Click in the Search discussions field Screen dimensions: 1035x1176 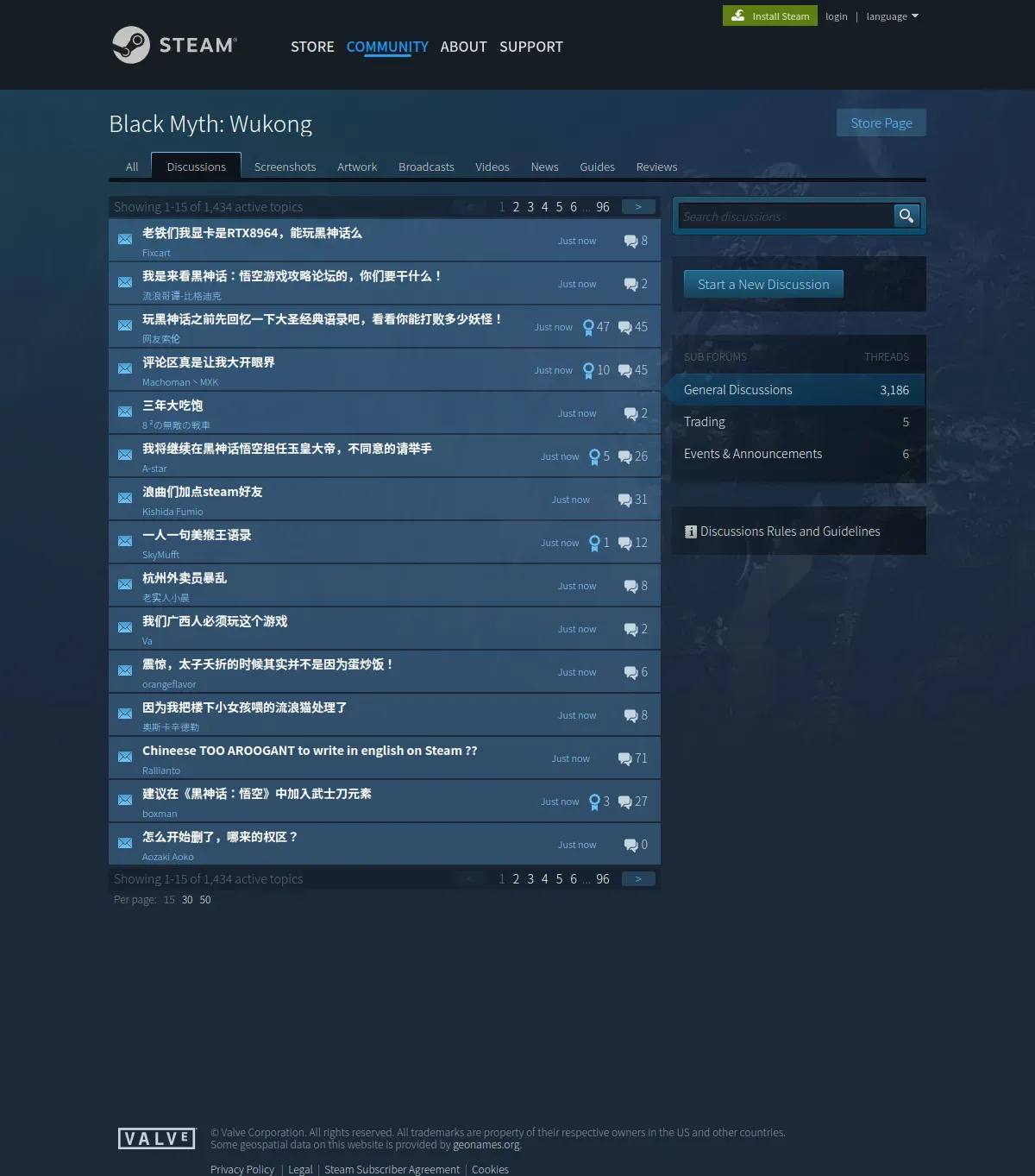(786, 217)
